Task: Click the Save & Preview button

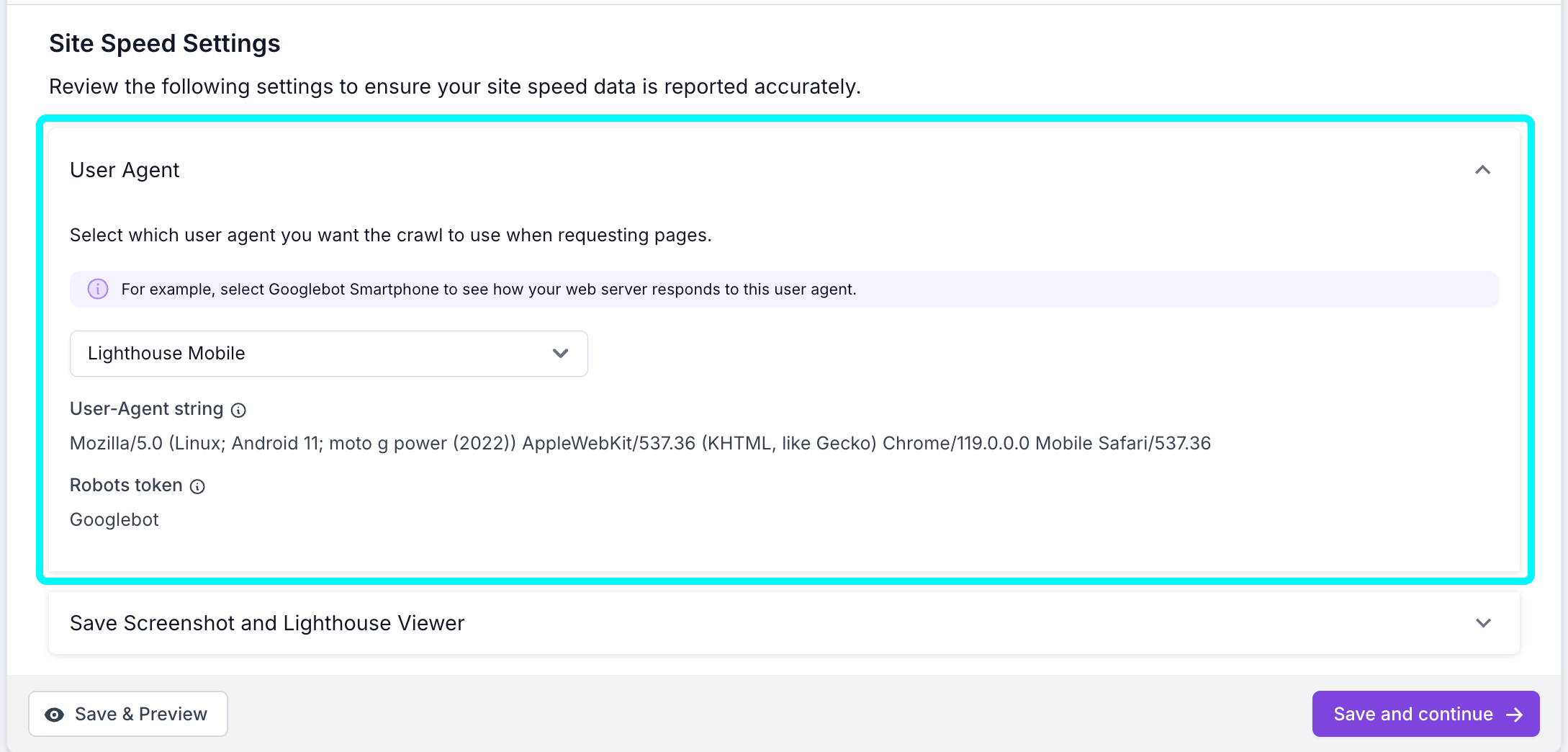Action: pyautogui.click(x=127, y=714)
